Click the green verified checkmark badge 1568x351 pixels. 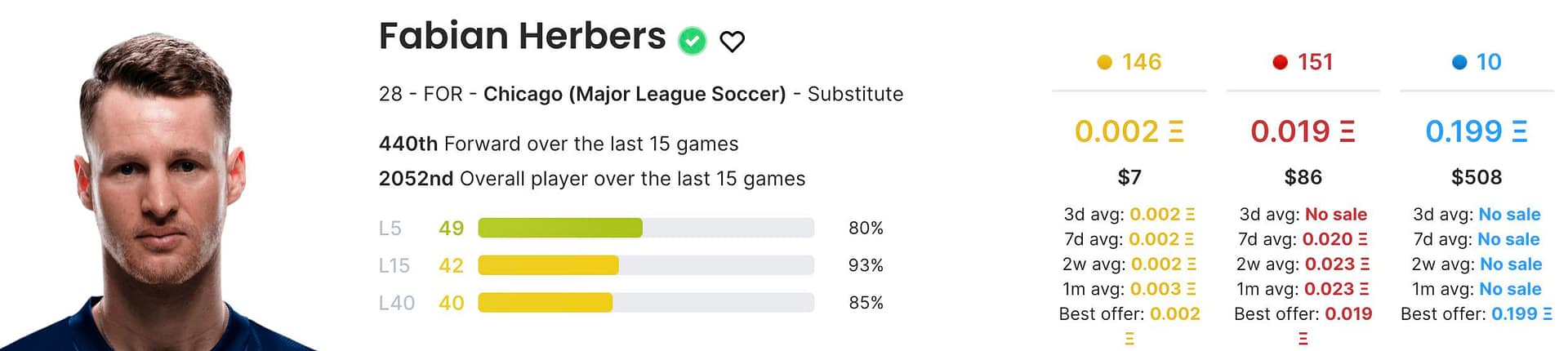[x=693, y=40]
